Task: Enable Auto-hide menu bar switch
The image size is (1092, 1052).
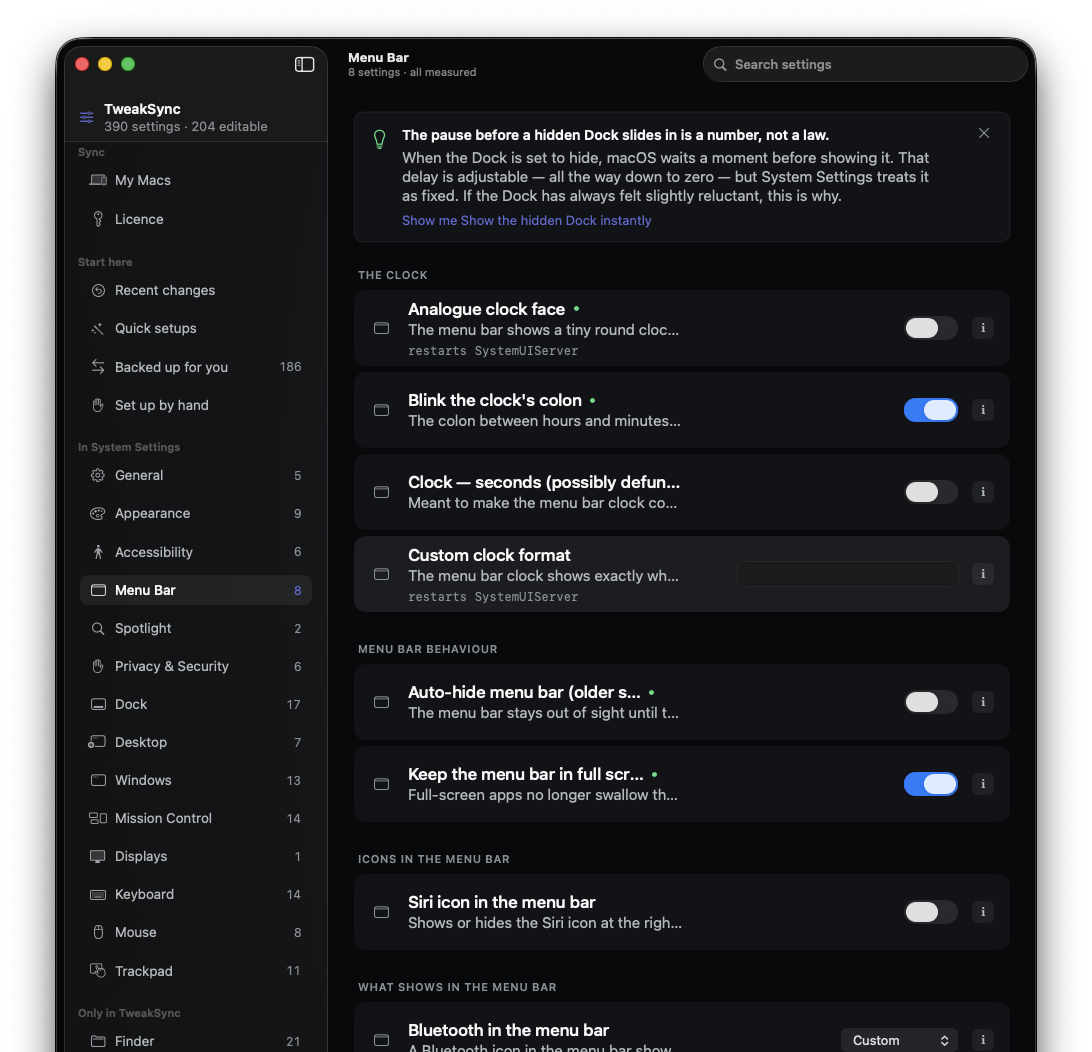Action: tap(930, 702)
